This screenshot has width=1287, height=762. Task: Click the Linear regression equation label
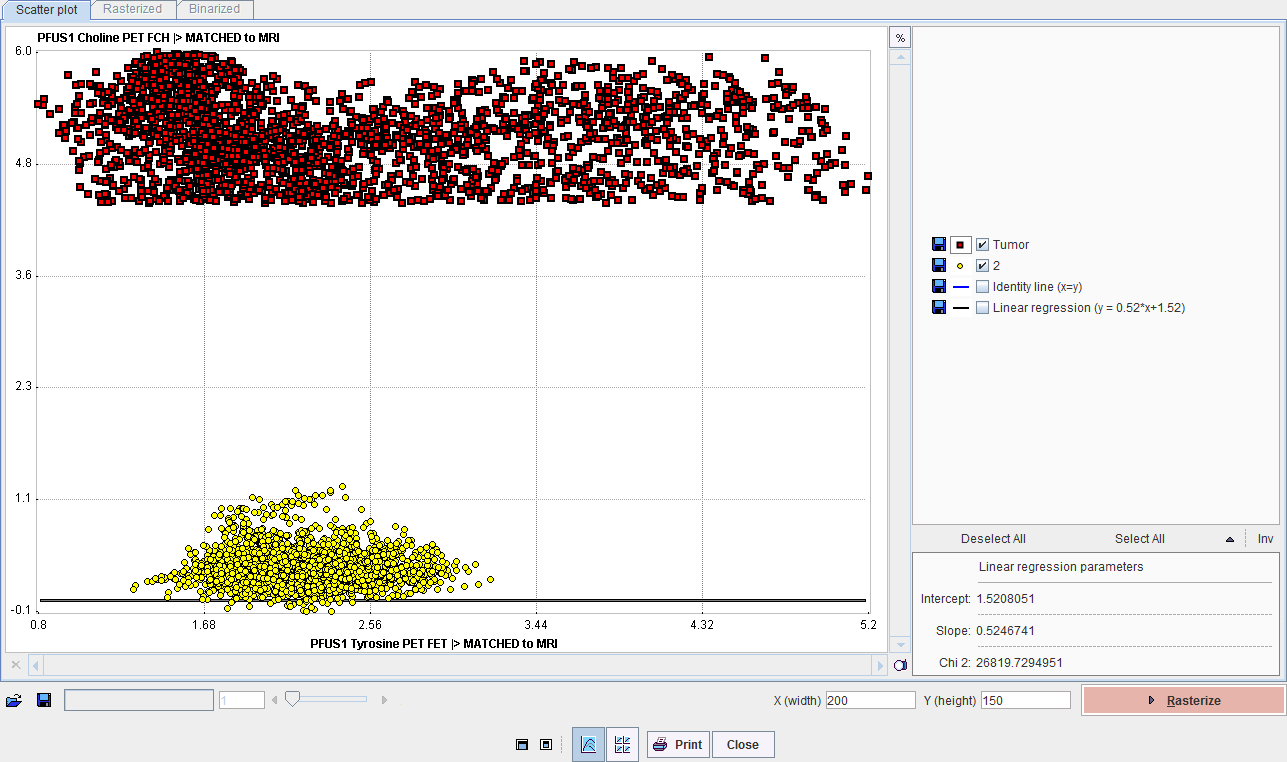1089,308
